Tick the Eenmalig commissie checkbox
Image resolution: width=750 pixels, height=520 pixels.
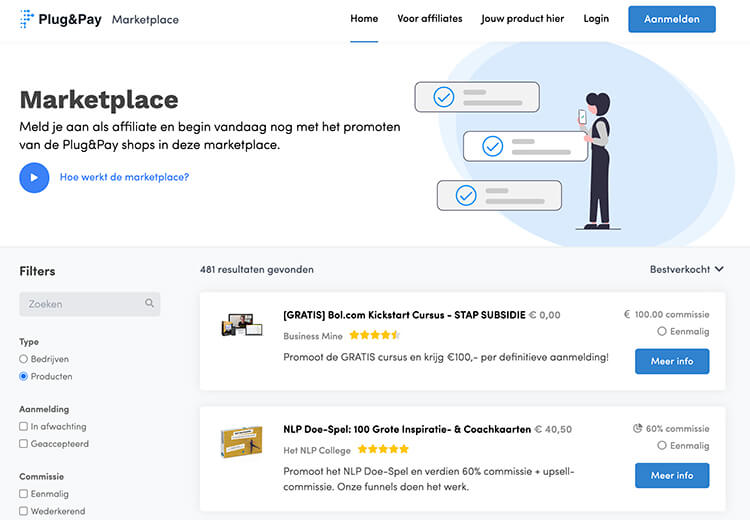point(24,494)
